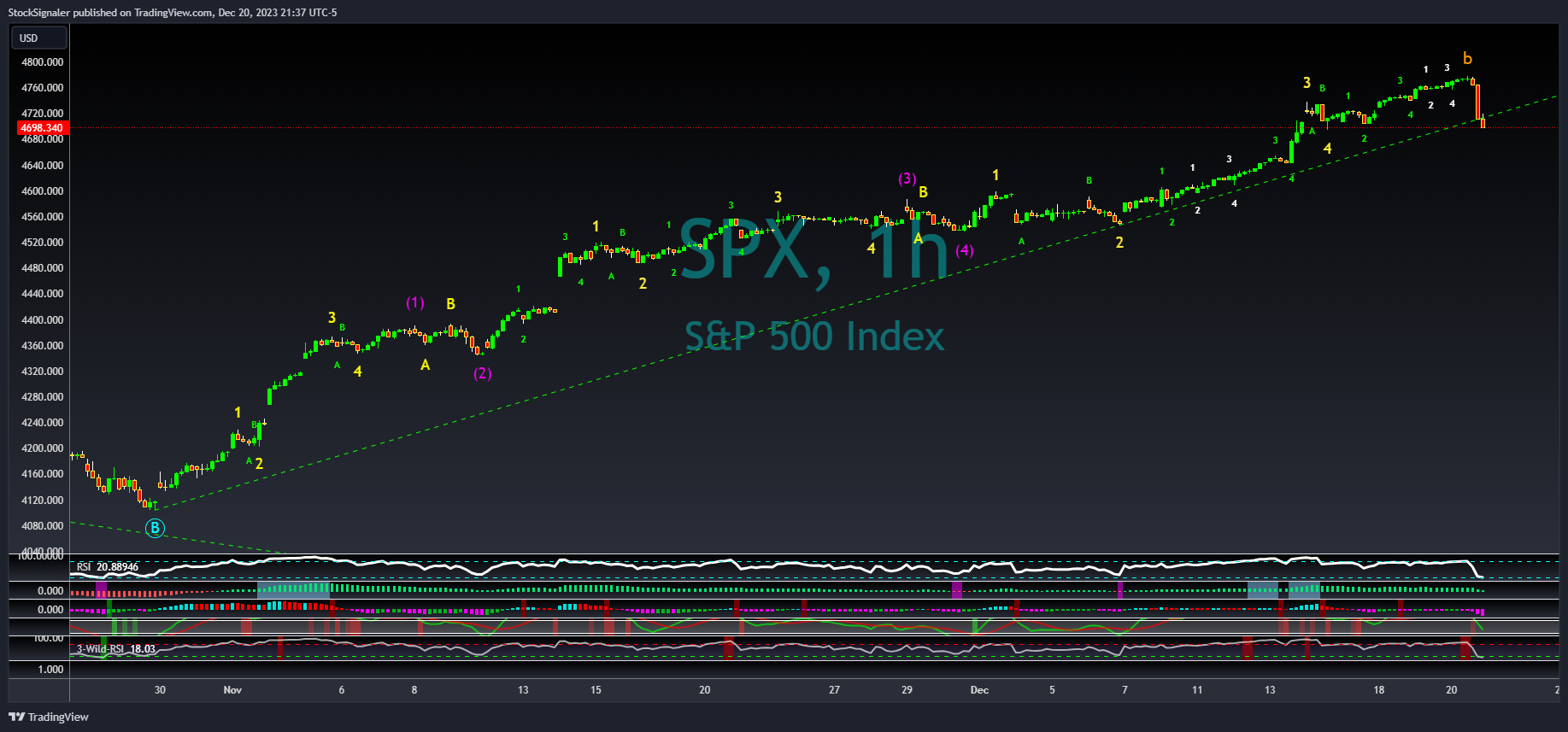Click the 18 date on time axis
This screenshot has width=1568, height=732.
click(1379, 690)
